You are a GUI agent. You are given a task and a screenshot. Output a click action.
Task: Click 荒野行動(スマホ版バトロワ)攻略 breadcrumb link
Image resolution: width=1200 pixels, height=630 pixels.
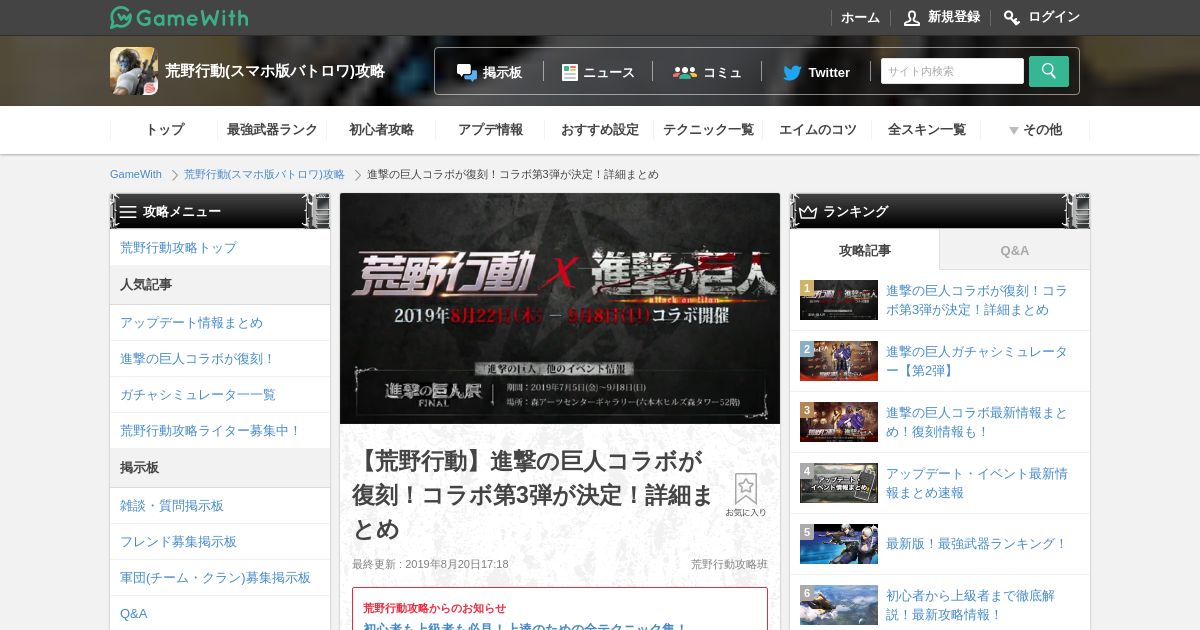(x=264, y=174)
